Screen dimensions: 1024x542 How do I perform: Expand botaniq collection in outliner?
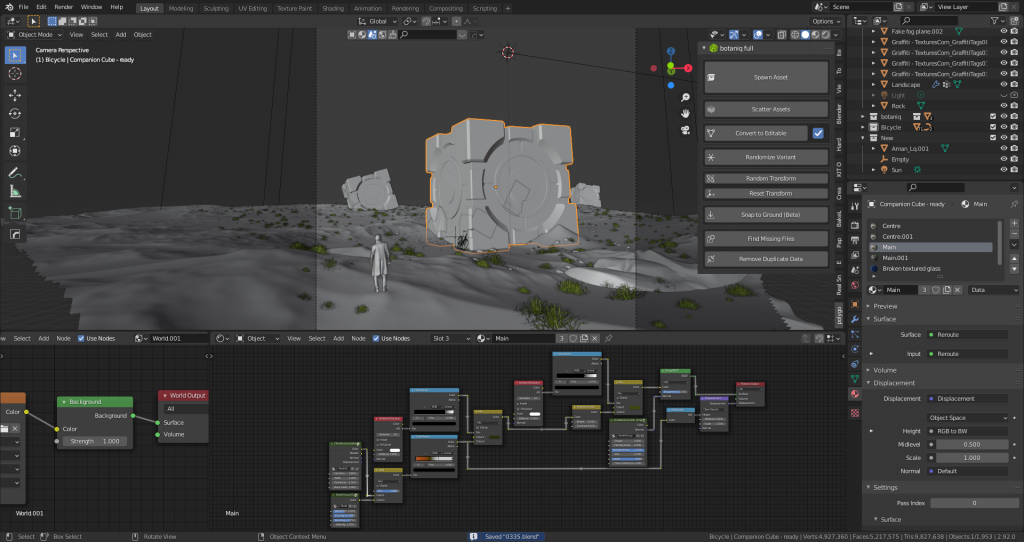coord(863,117)
